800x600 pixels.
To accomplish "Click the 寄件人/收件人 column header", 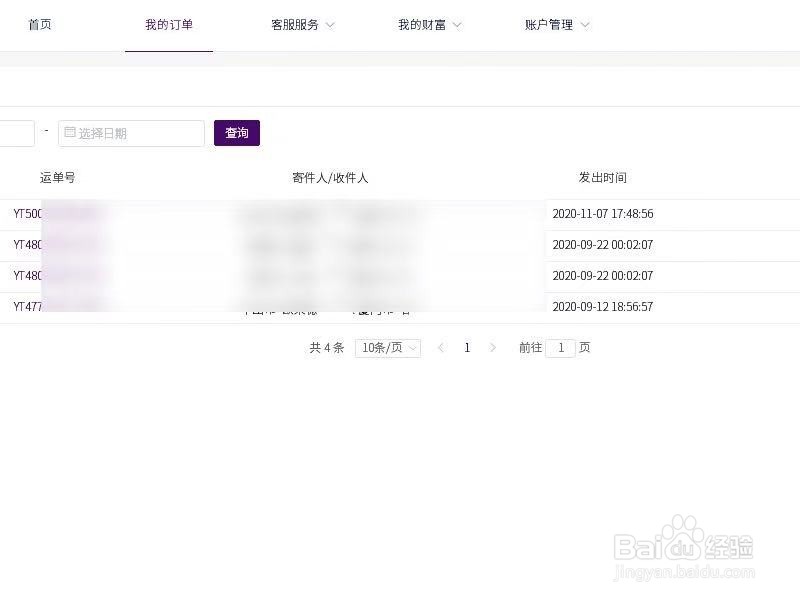I will (330, 178).
